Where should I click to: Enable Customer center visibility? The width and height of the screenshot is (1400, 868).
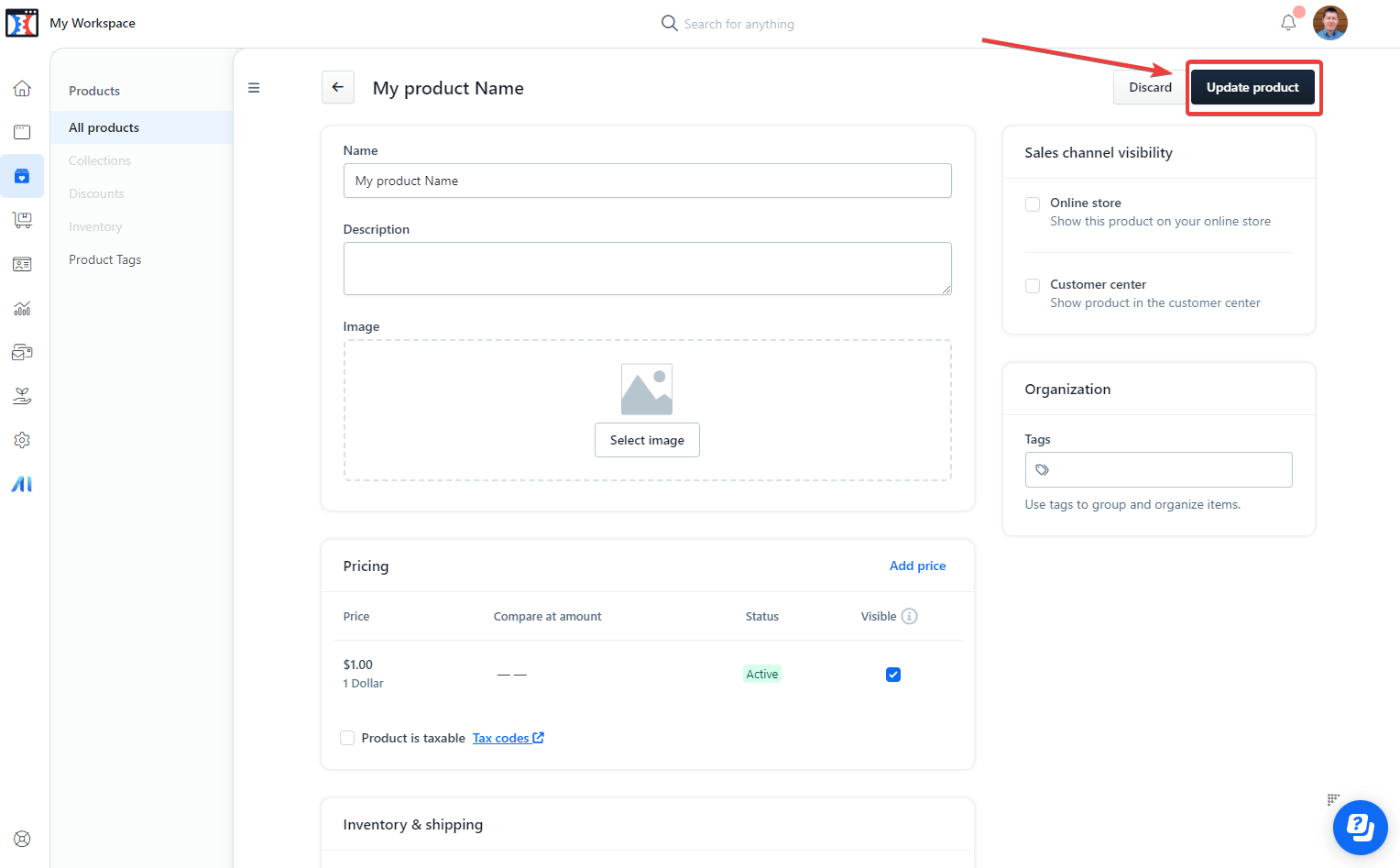pos(1033,285)
